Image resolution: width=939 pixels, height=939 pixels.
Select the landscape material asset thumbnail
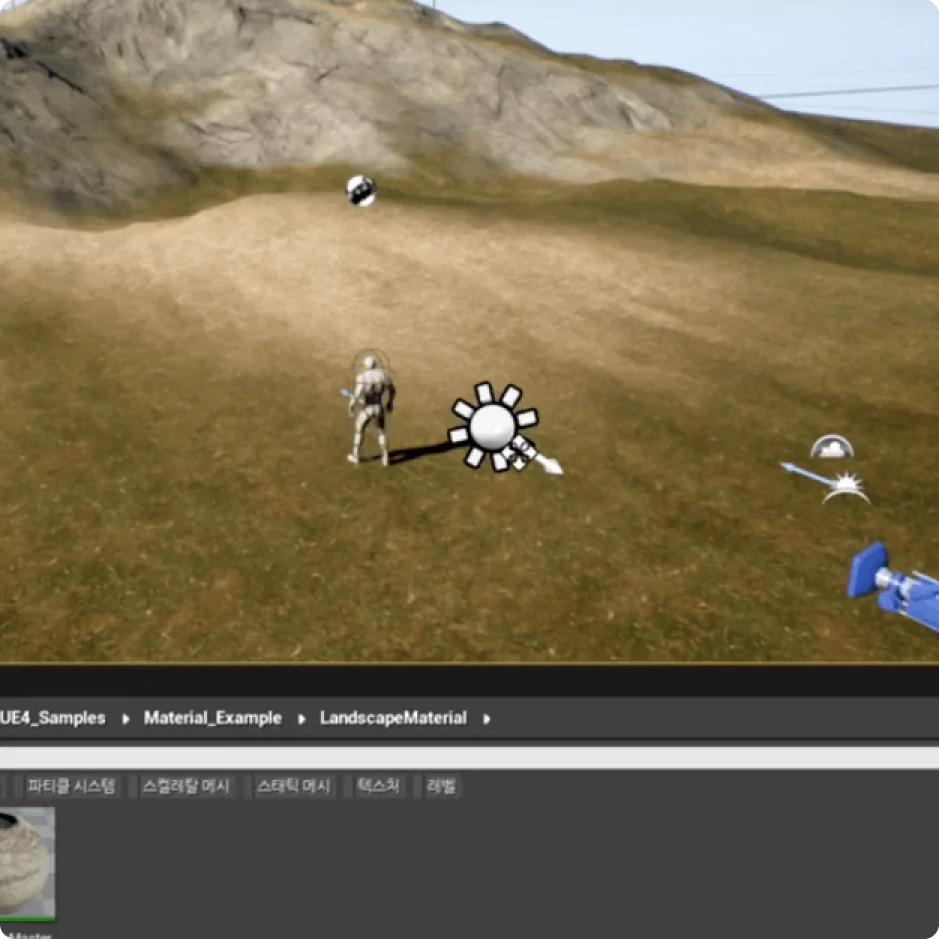27,864
